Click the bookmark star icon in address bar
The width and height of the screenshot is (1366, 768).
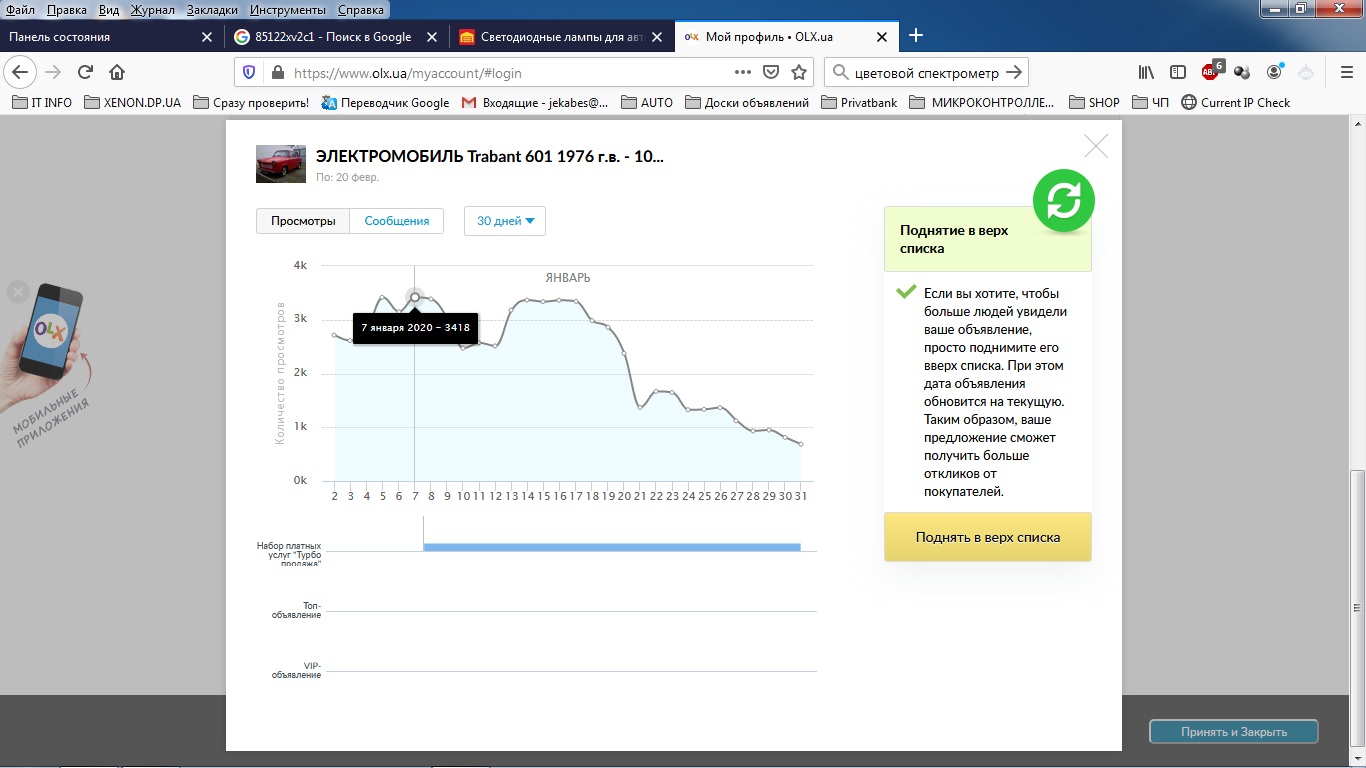coord(799,72)
